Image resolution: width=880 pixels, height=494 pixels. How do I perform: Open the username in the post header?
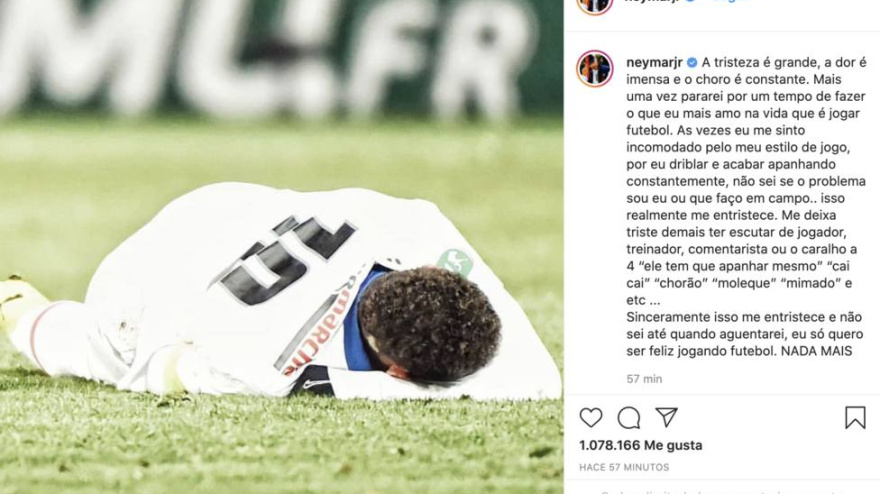(653, 1)
